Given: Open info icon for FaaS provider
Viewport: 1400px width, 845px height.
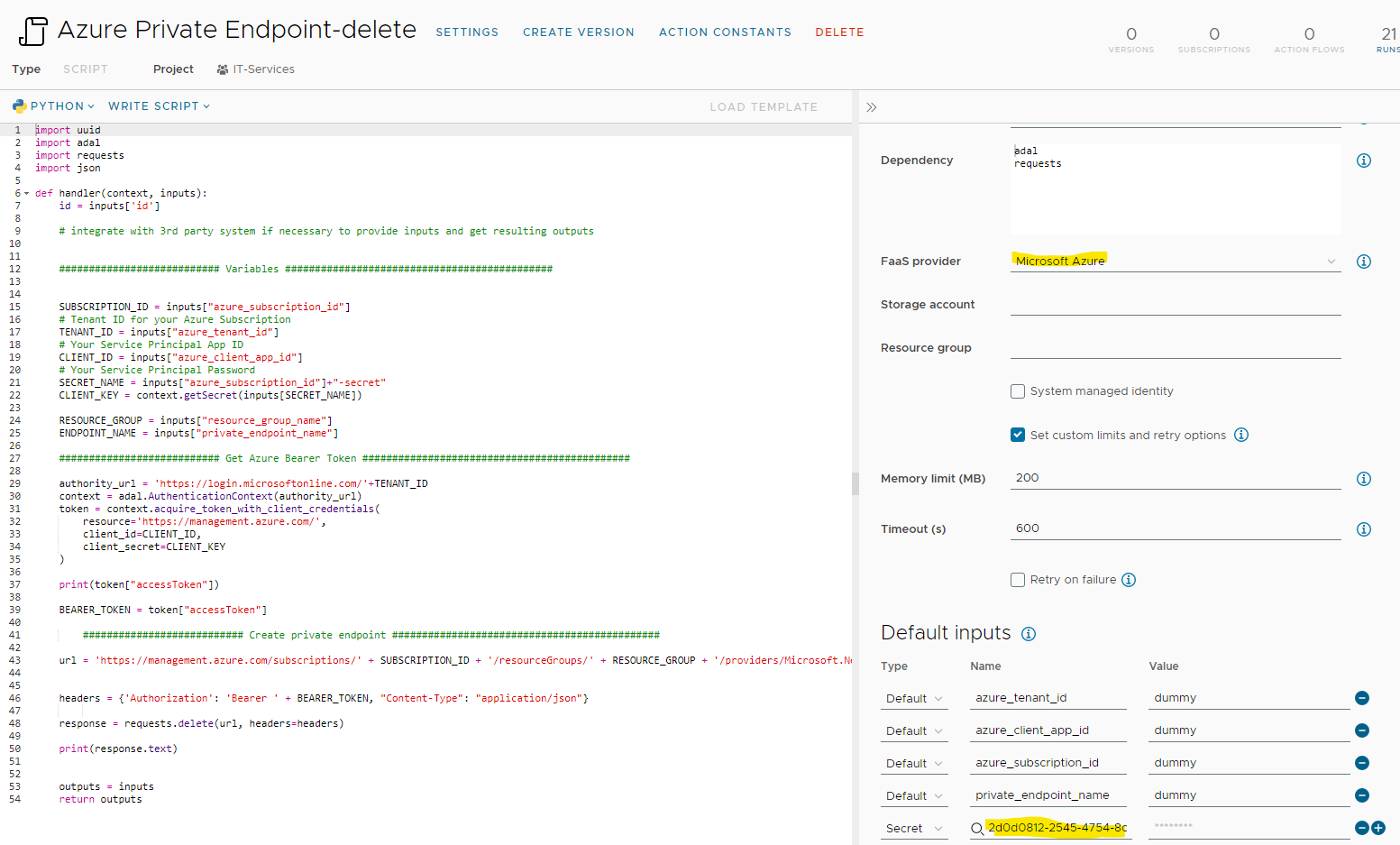Looking at the screenshot, I should click(x=1364, y=262).
